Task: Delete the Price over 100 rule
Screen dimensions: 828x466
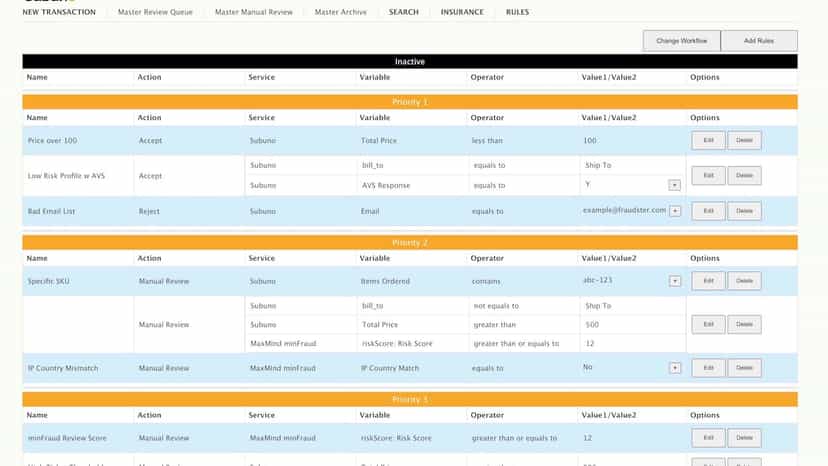Action: [x=744, y=140]
